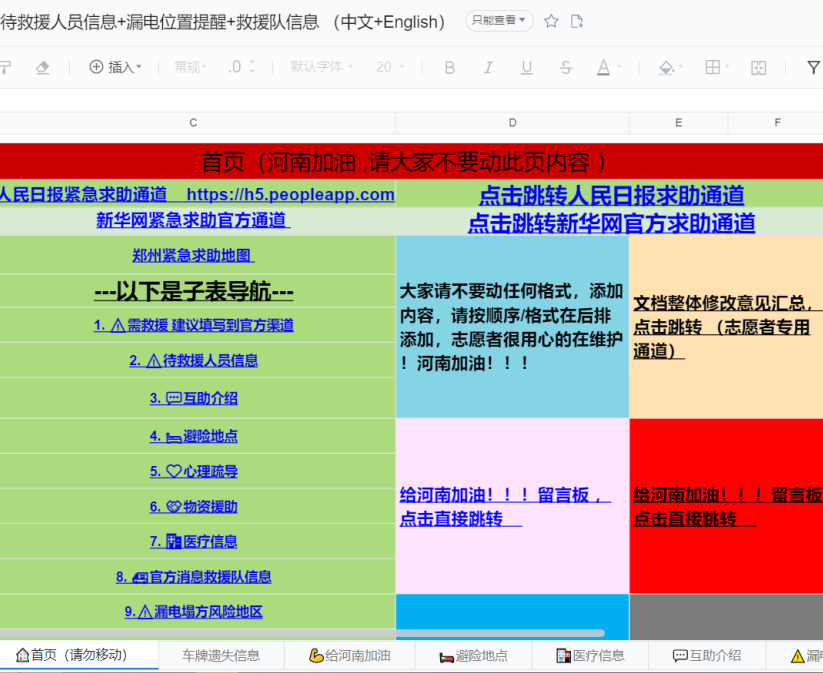823x673 pixels.
Task: Click the filter funnel icon
Action: (x=813, y=67)
